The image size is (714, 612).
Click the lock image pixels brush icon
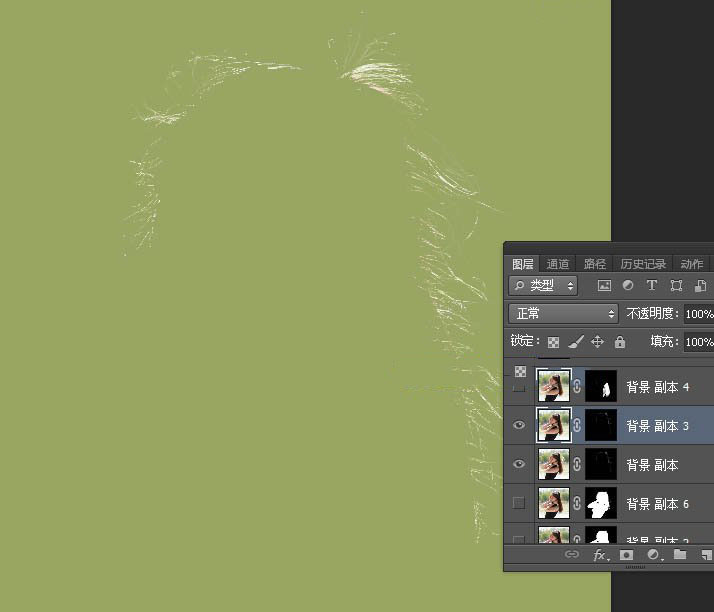click(x=575, y=342)
